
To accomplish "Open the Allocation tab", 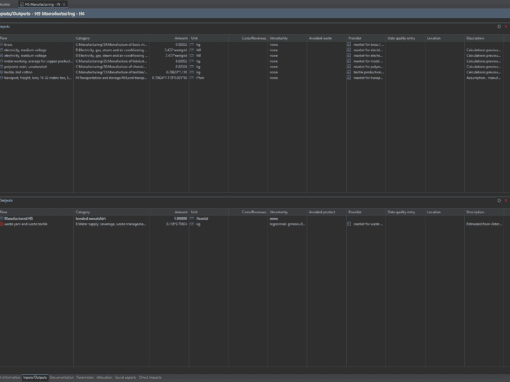I will (x=104, y=378).
